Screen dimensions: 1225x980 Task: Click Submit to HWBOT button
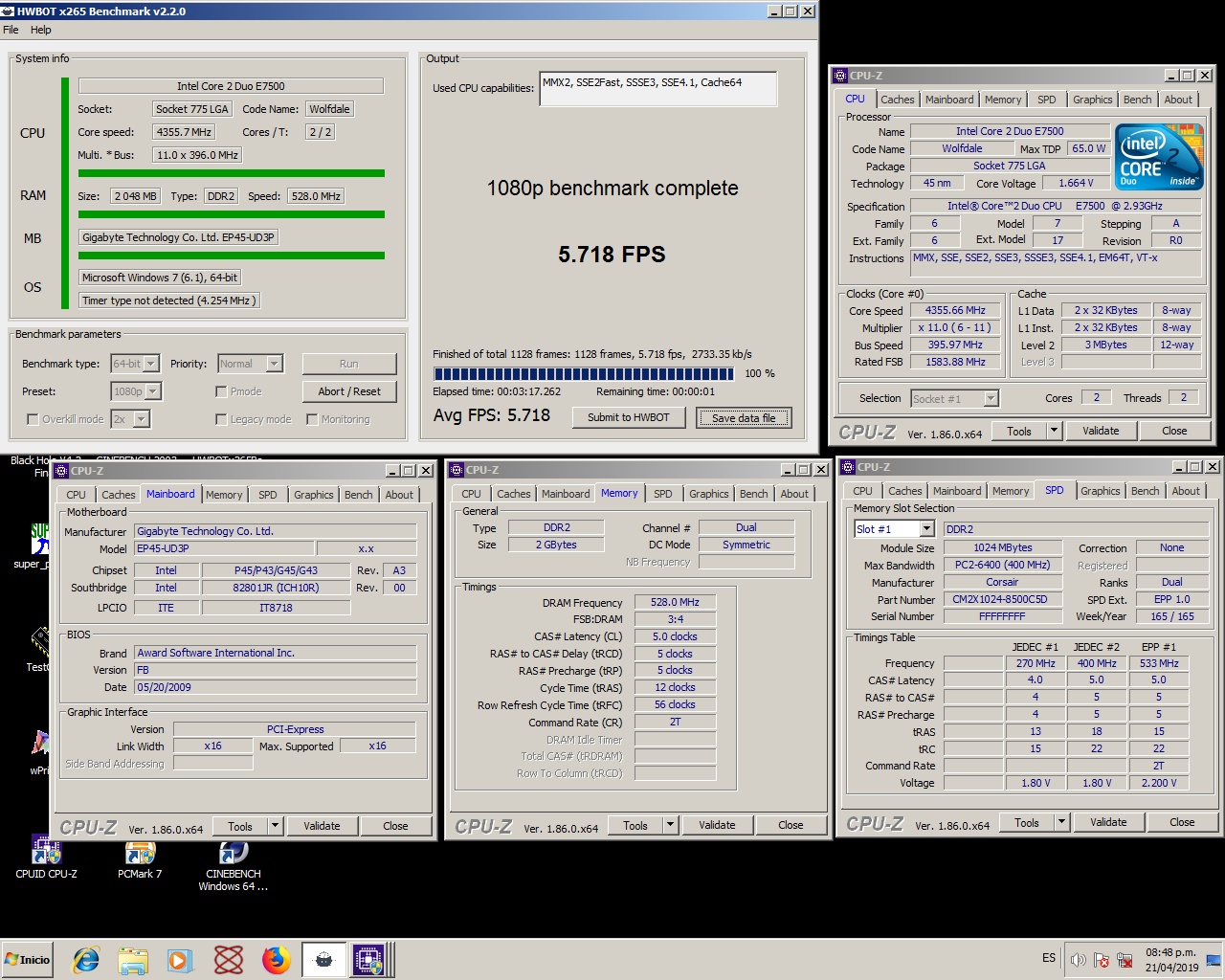click(x=629, y=417)
